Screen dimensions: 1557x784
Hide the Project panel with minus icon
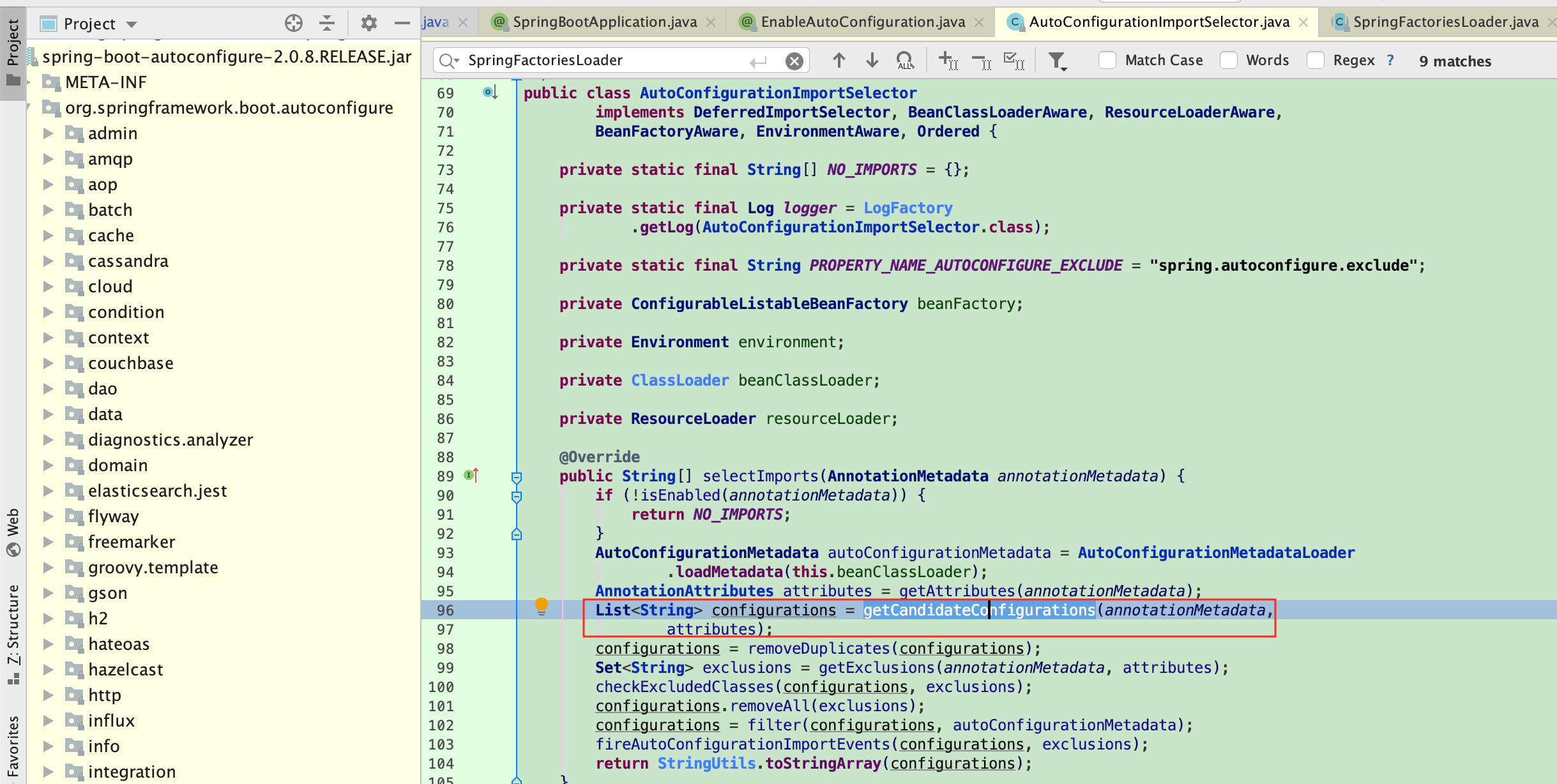coord(402,24)
